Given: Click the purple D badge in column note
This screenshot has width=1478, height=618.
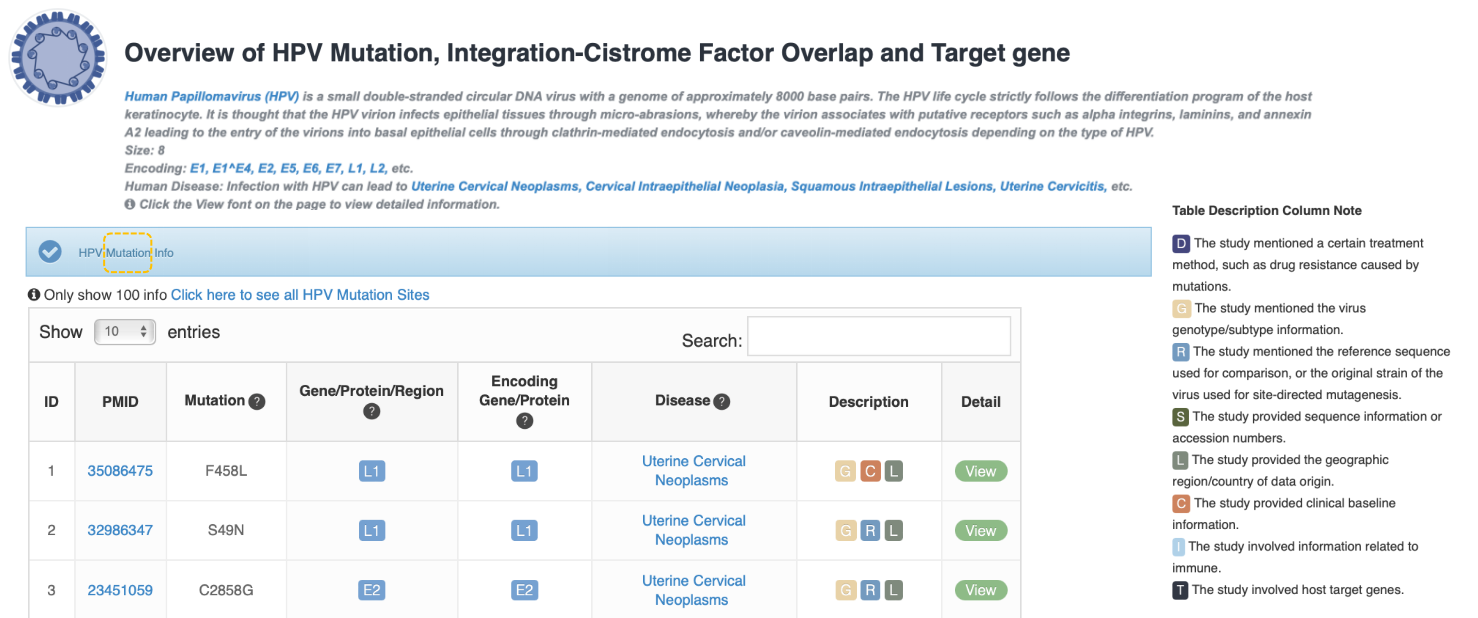Looking at the screenshot, I should (x=1181, y=244).
